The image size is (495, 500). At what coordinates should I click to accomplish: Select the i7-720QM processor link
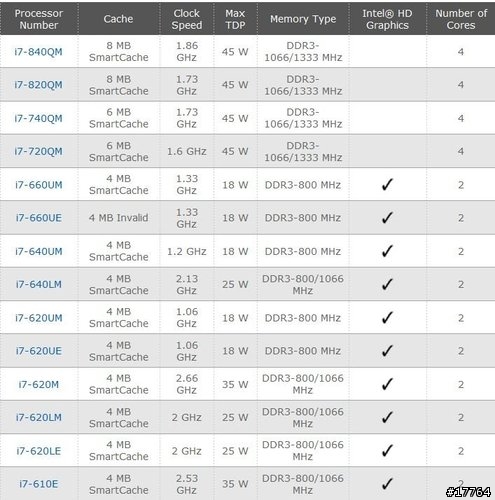(x=38, y=151)
